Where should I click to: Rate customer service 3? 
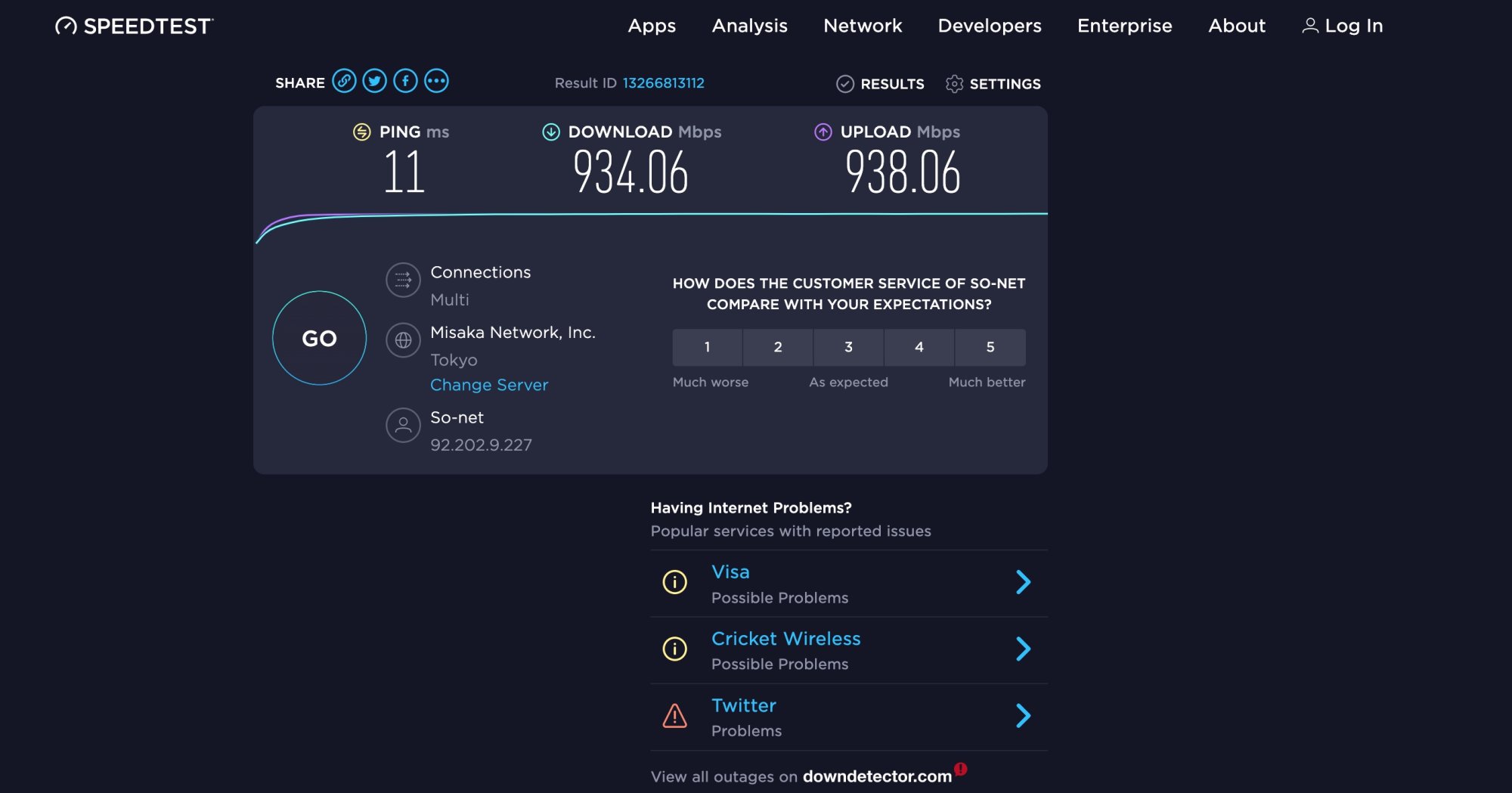pos(848,347)
